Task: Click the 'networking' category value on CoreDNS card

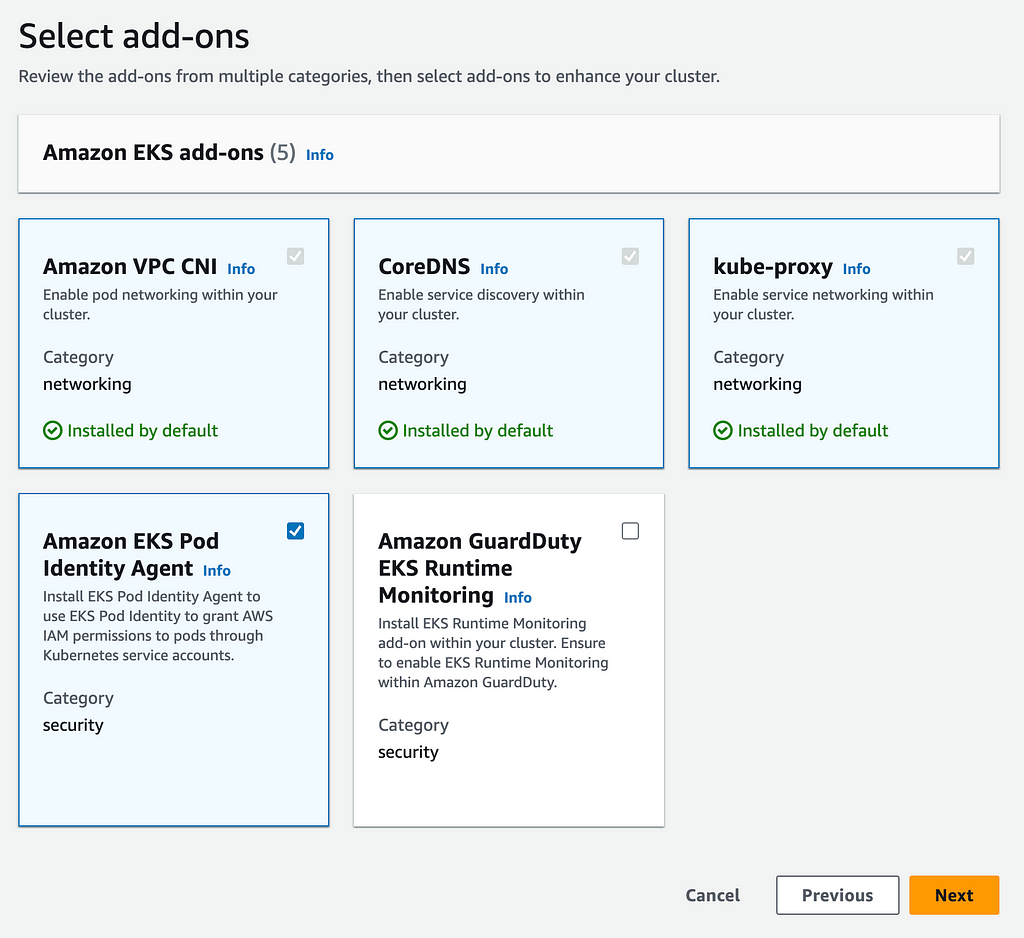Action: (422, 384)
